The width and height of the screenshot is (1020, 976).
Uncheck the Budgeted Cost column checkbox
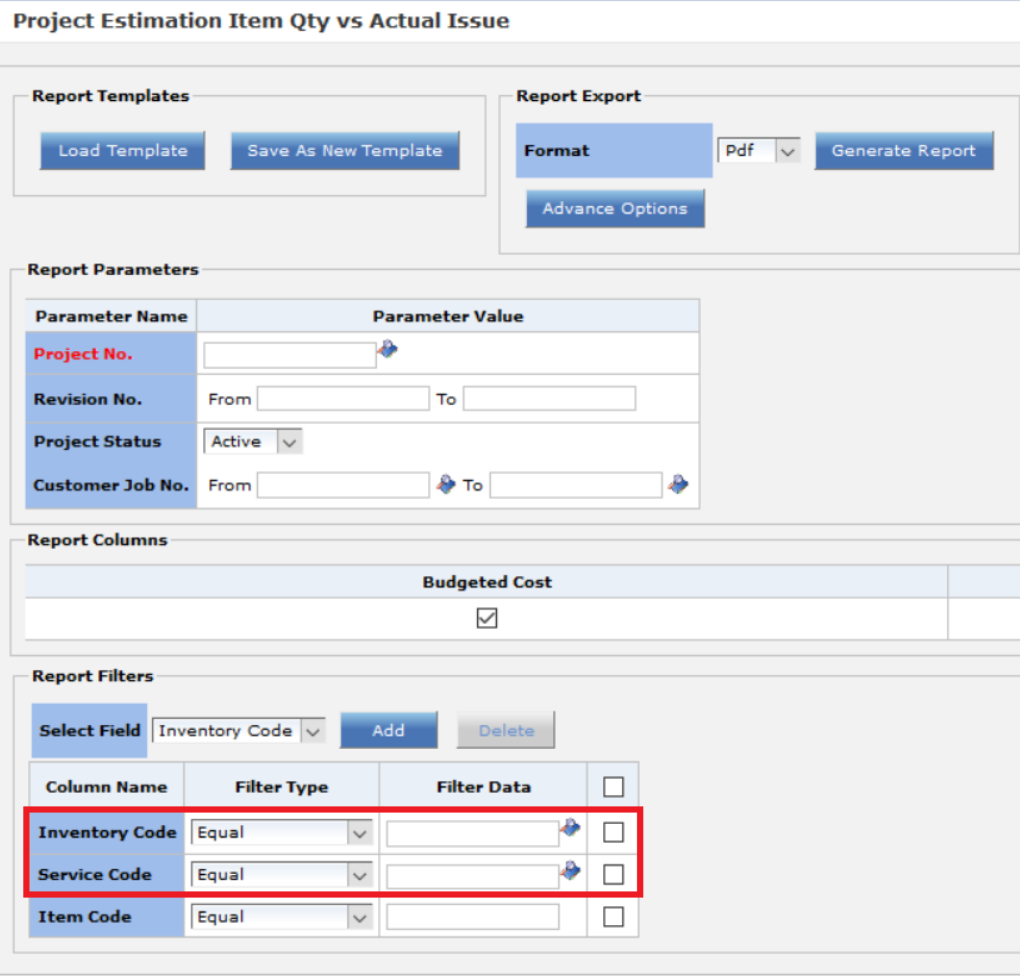pyautogui.click(x=486, y=617)
